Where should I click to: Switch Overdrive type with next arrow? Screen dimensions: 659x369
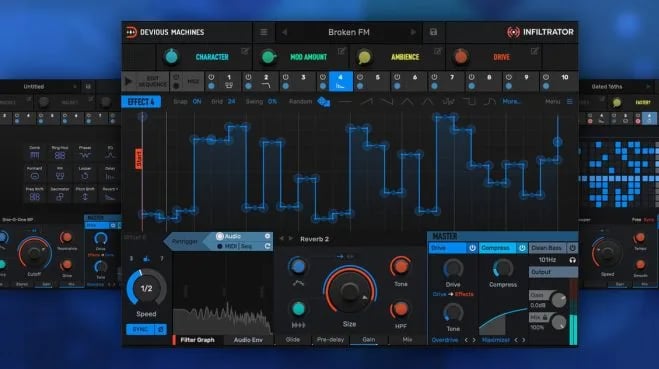click(x=474, y=340)
